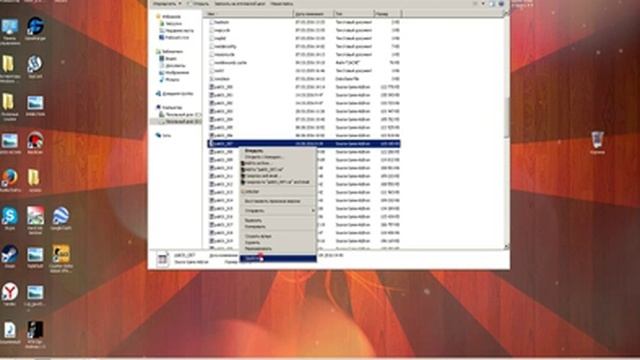Screen dimensions: 640x360
Task: Choose Unlocker in the context menu
Action: (278, 191)
